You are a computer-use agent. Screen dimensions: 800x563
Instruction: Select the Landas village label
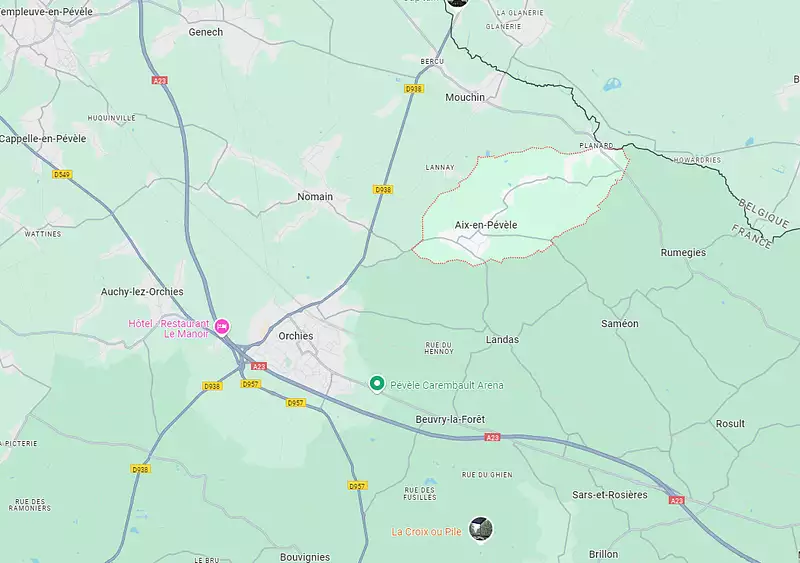(x=502, y=339)
